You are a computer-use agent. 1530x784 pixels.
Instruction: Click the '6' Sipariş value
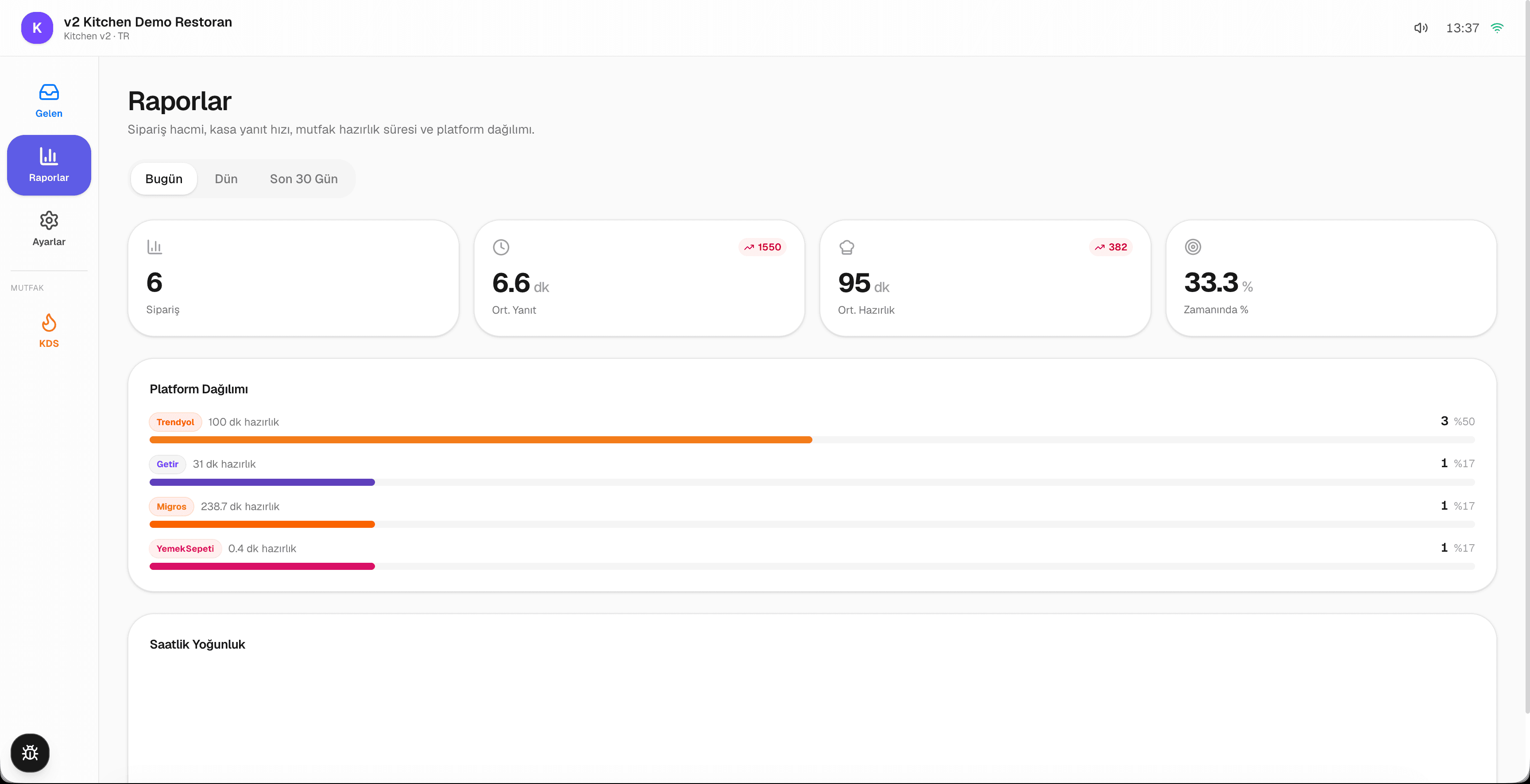(x=155, y=282)
